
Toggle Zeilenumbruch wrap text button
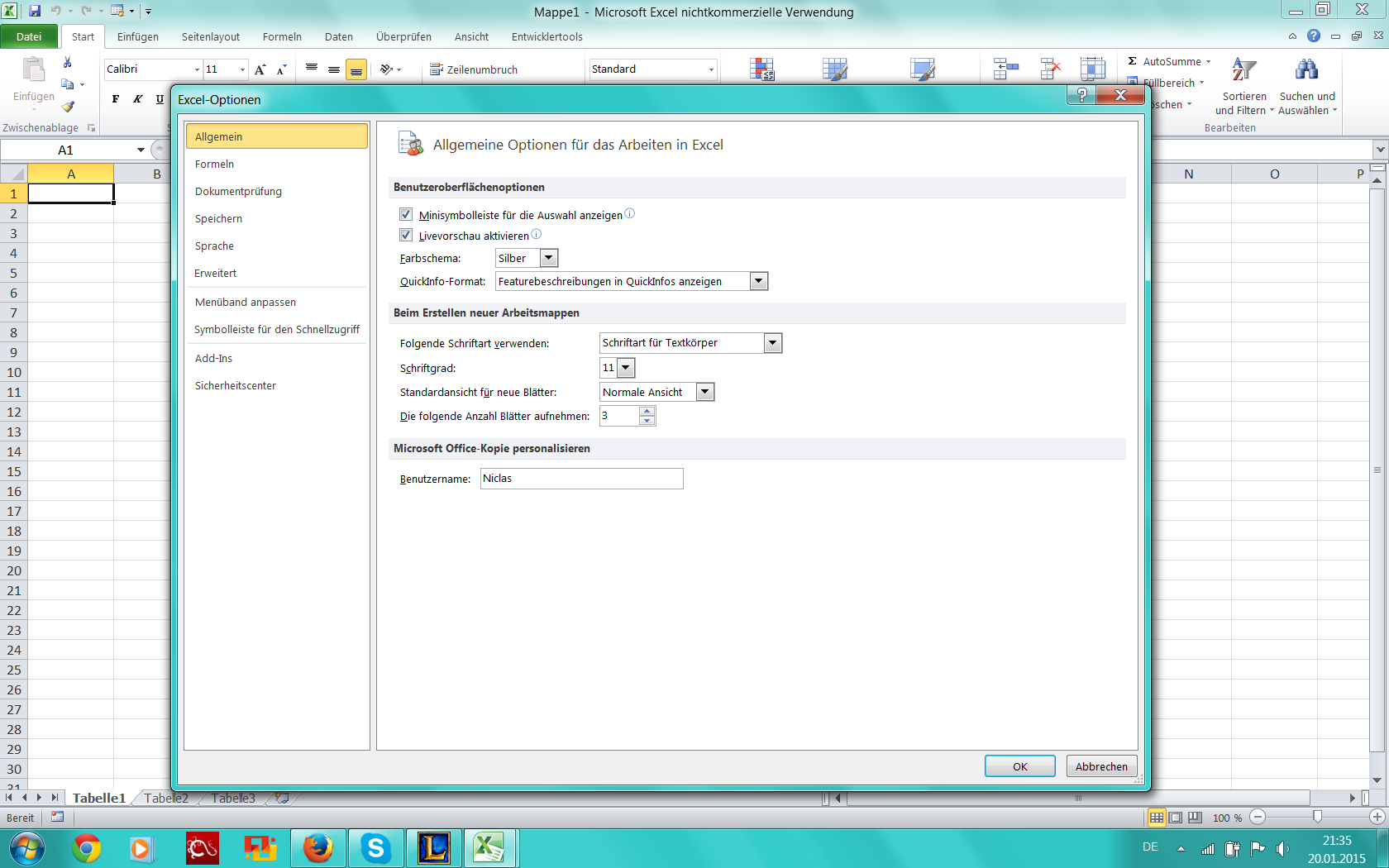click(474, 69)
